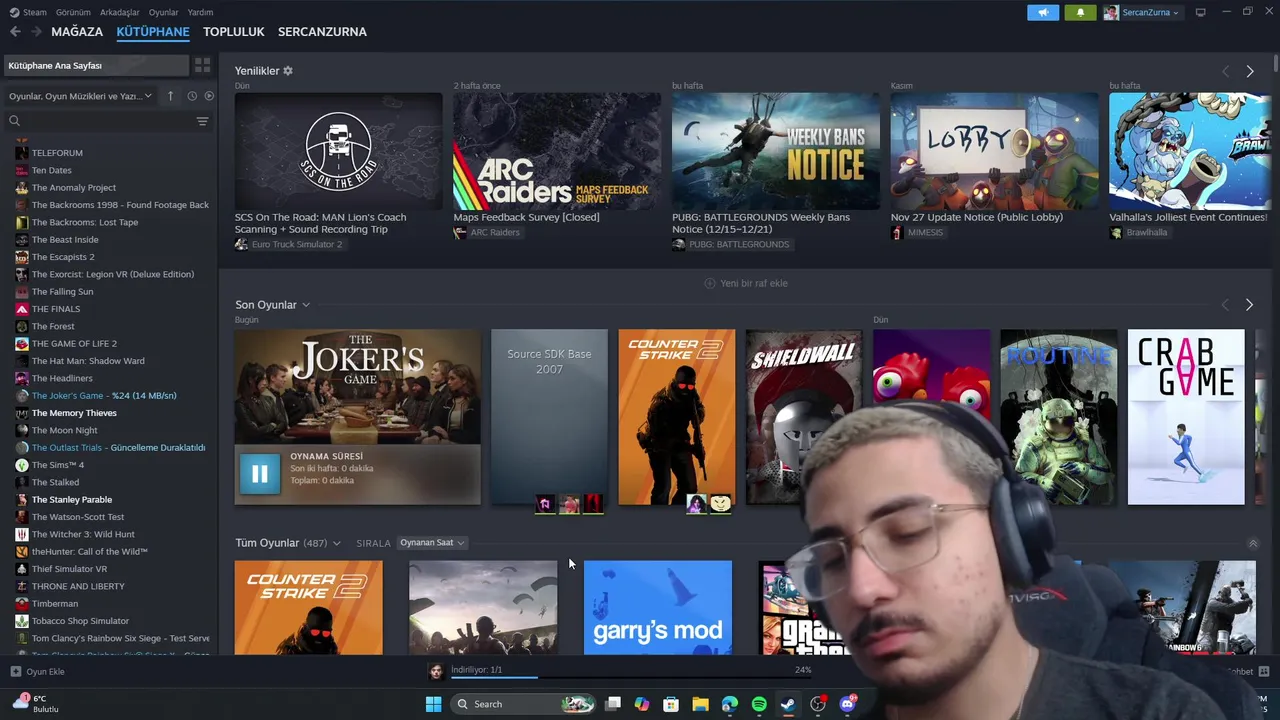Open the Oyunlar menu
The image size is (1280, 720).
[x=163, y=12]
